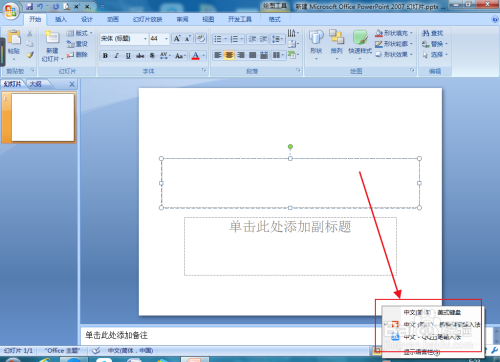This screenshot has height=362, width=500.
Task: Insert a new slide with the New Slide icon
Action: tap(52, 37)
